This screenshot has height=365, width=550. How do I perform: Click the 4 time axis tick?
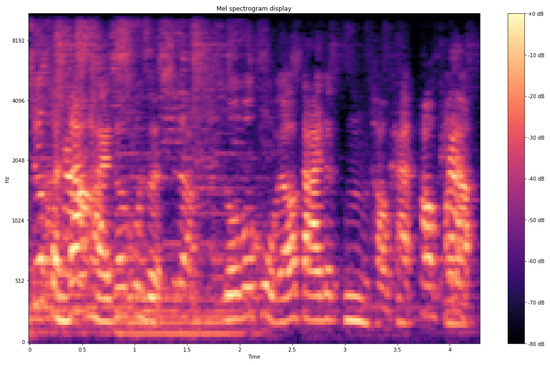coord(449,350)
